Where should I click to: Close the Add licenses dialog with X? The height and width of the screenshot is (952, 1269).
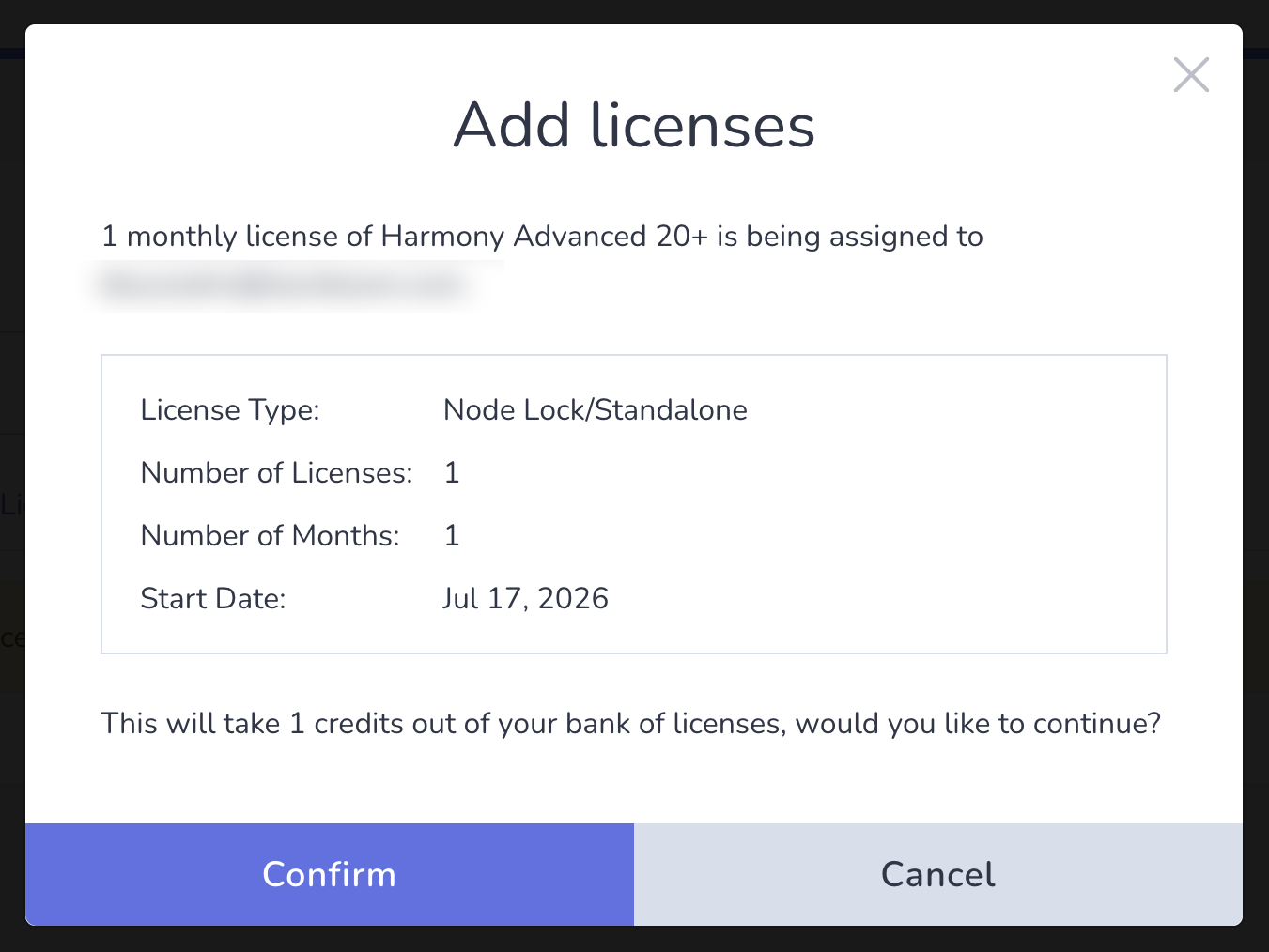coord(1191,74)
